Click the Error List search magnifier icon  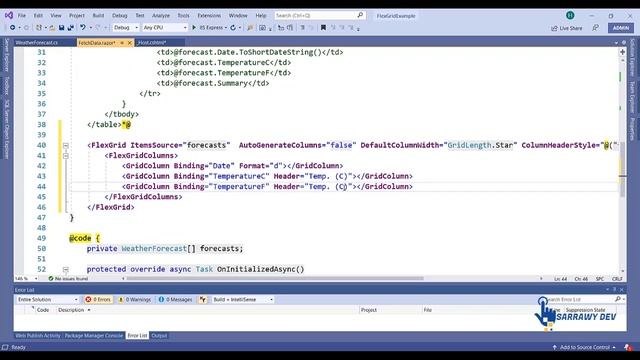point(618,299)
